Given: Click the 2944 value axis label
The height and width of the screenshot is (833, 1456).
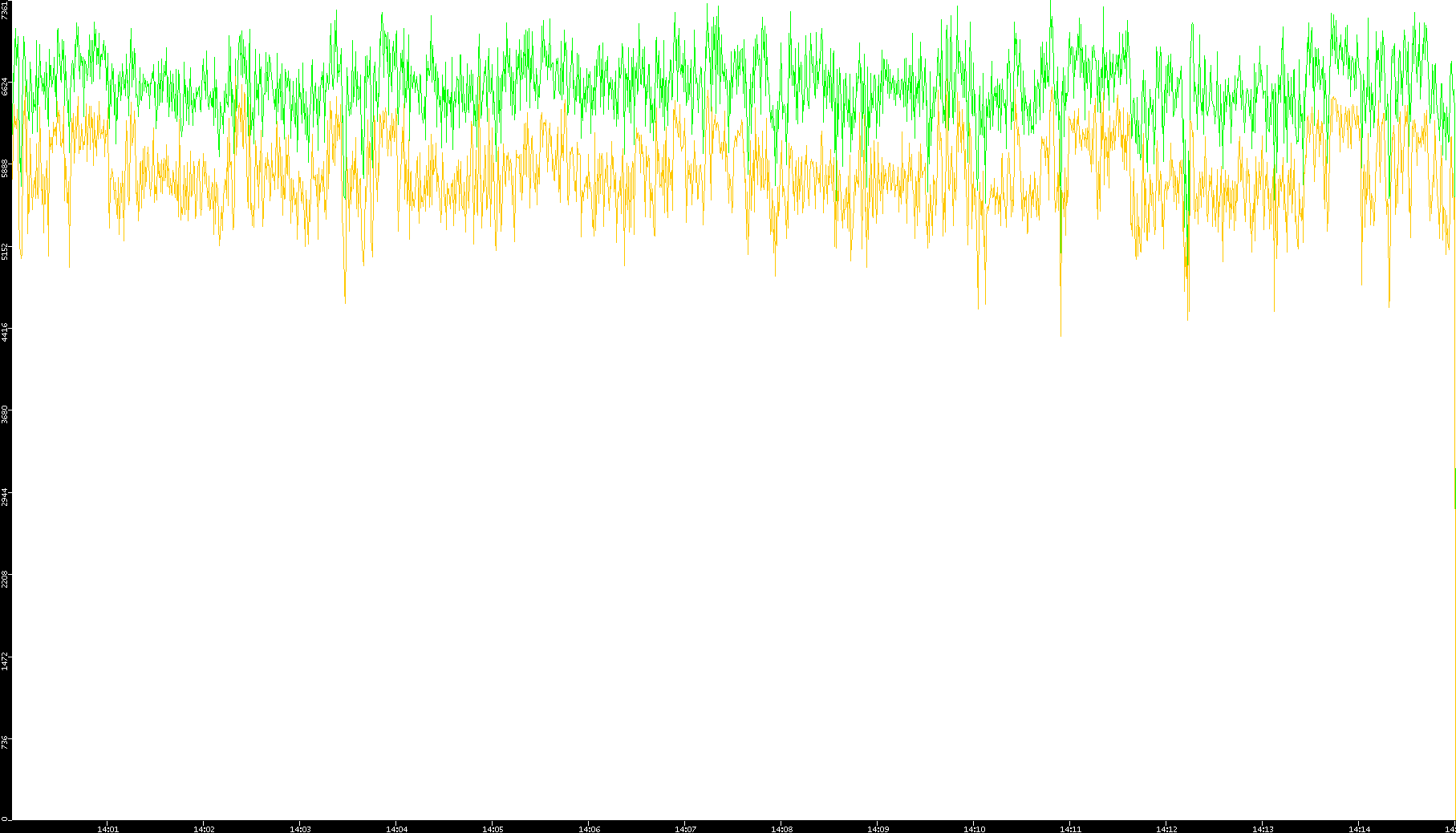Looking at the screenshot, I should click(x=6, y=496).
